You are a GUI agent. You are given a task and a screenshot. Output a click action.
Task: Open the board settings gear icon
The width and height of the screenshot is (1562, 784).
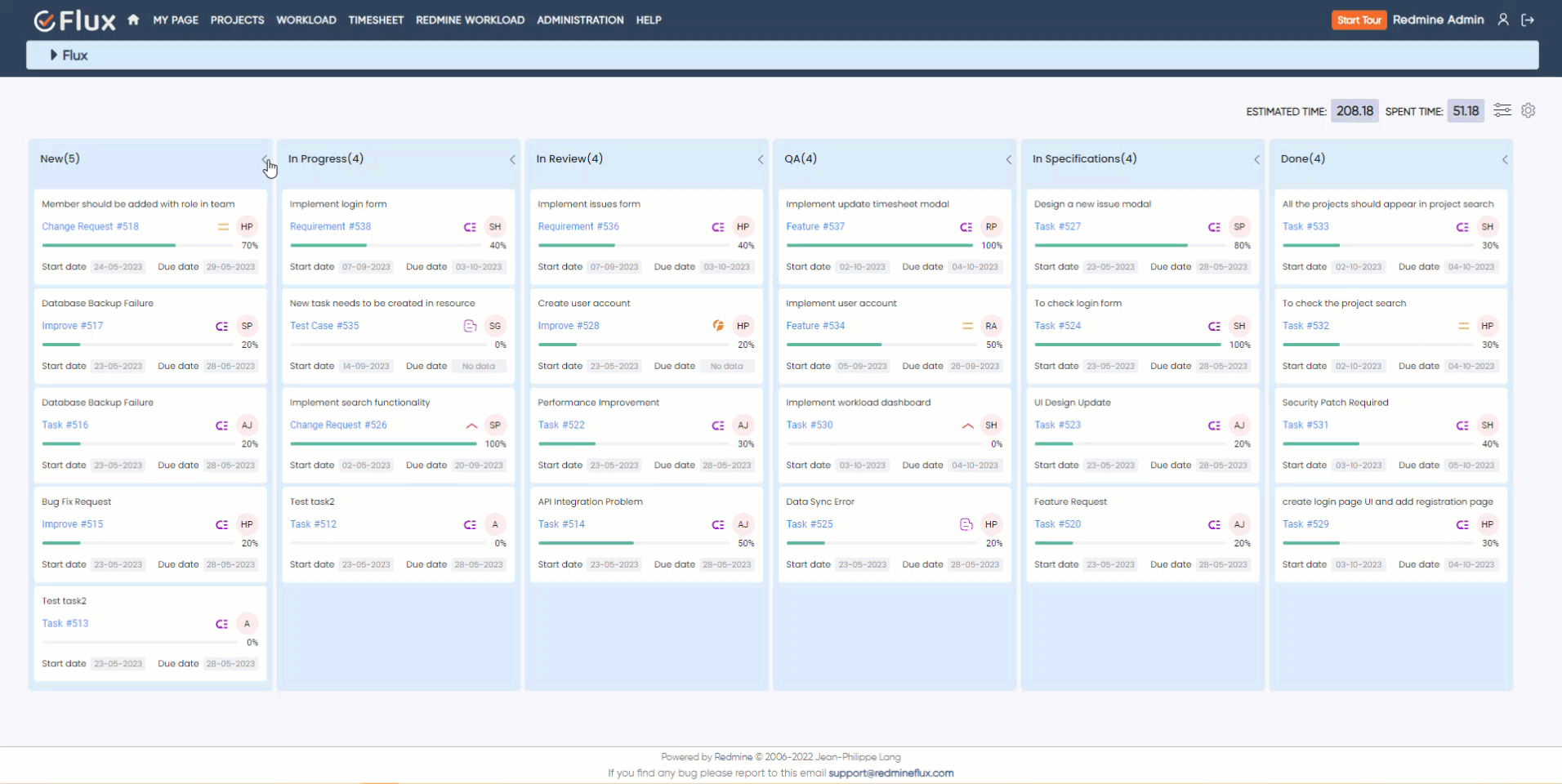click(x=1528, y=110)
